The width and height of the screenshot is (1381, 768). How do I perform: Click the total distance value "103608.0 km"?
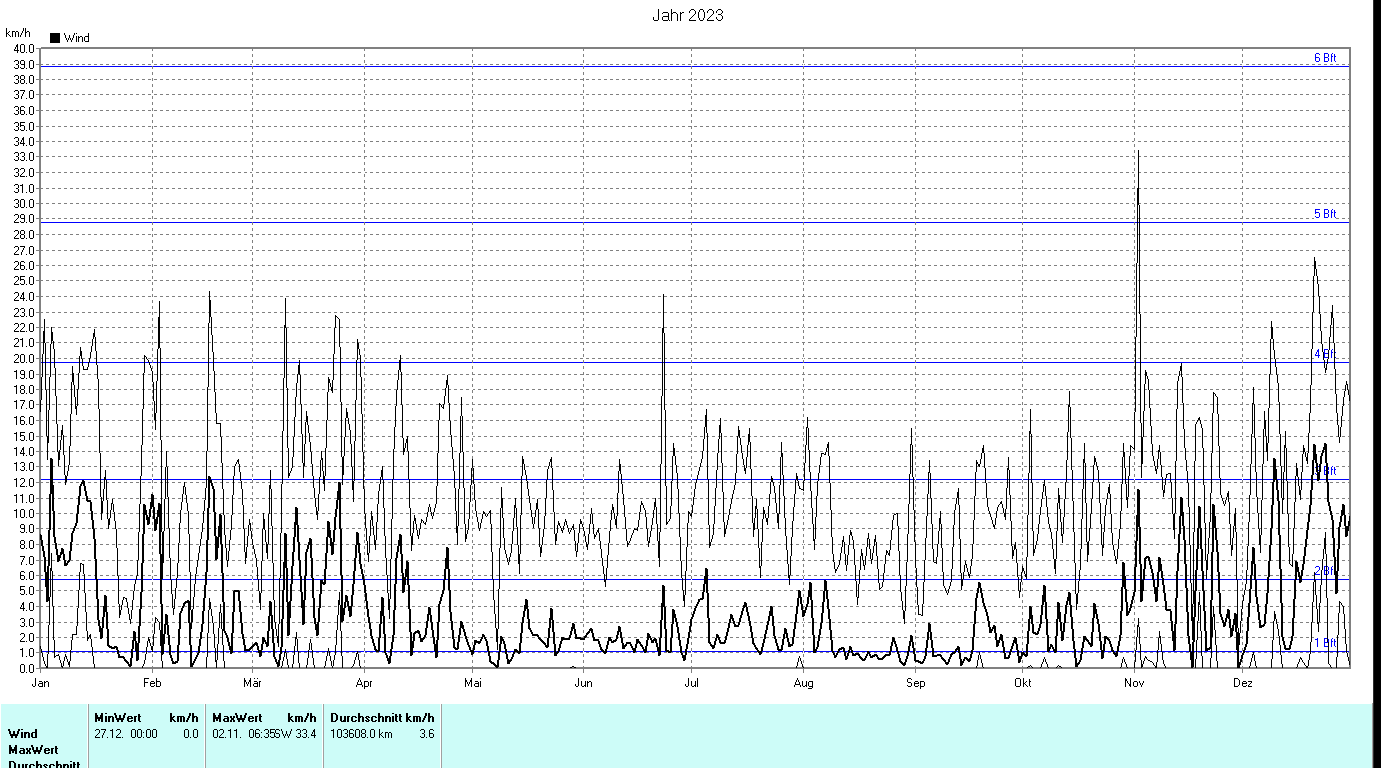click(361, 734)
